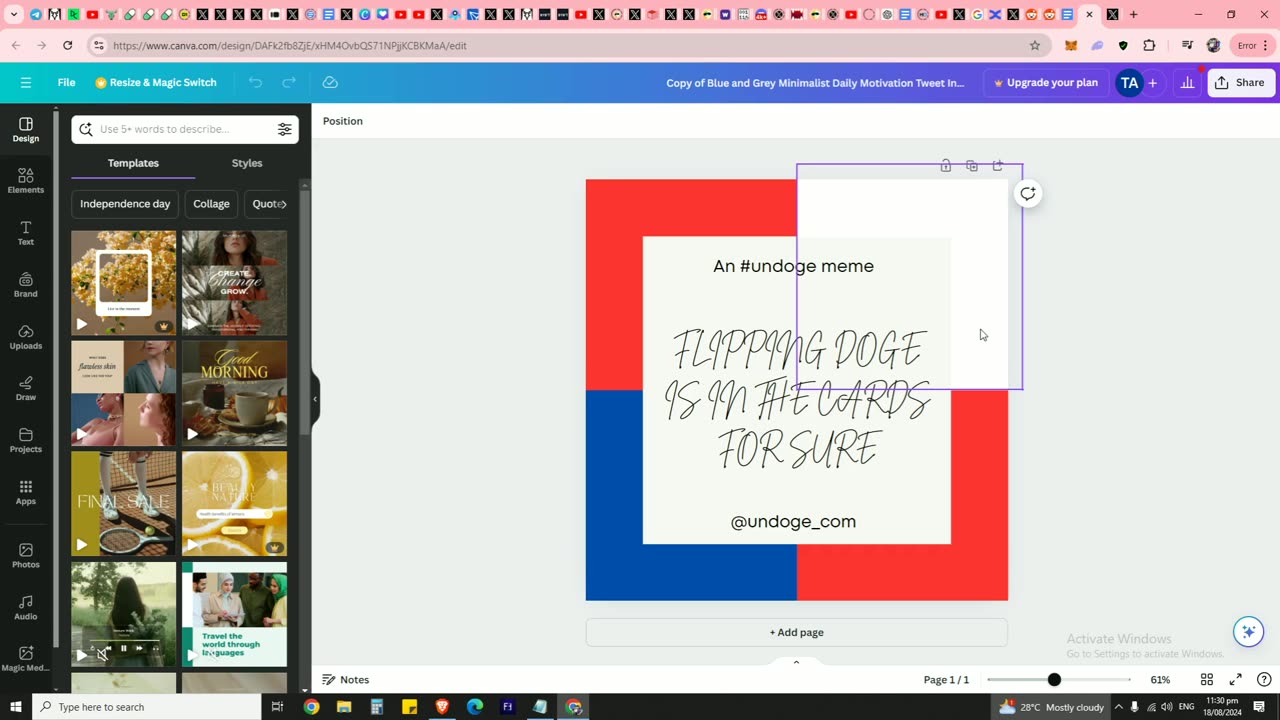Open the Magic Media panel
1280x720 pixels.
[26, 659]
